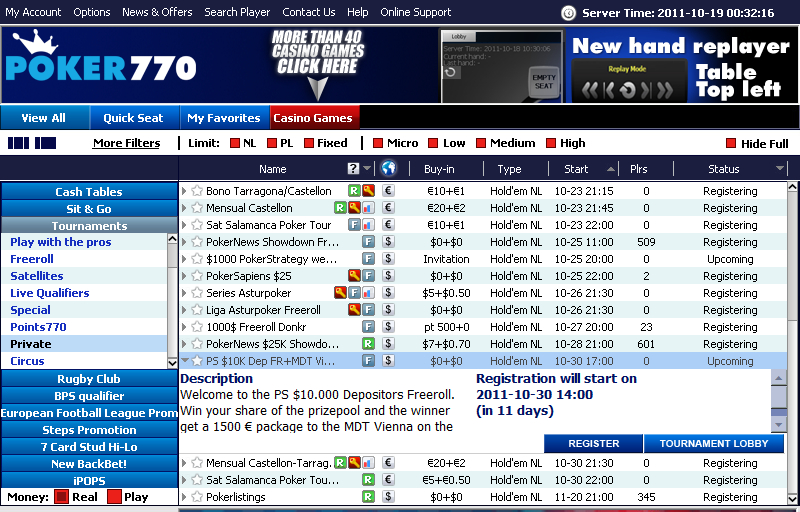Click star for Sat Salamanca Poker Tour 10-23
Screen dimensions: 800x512
[197, 225]
